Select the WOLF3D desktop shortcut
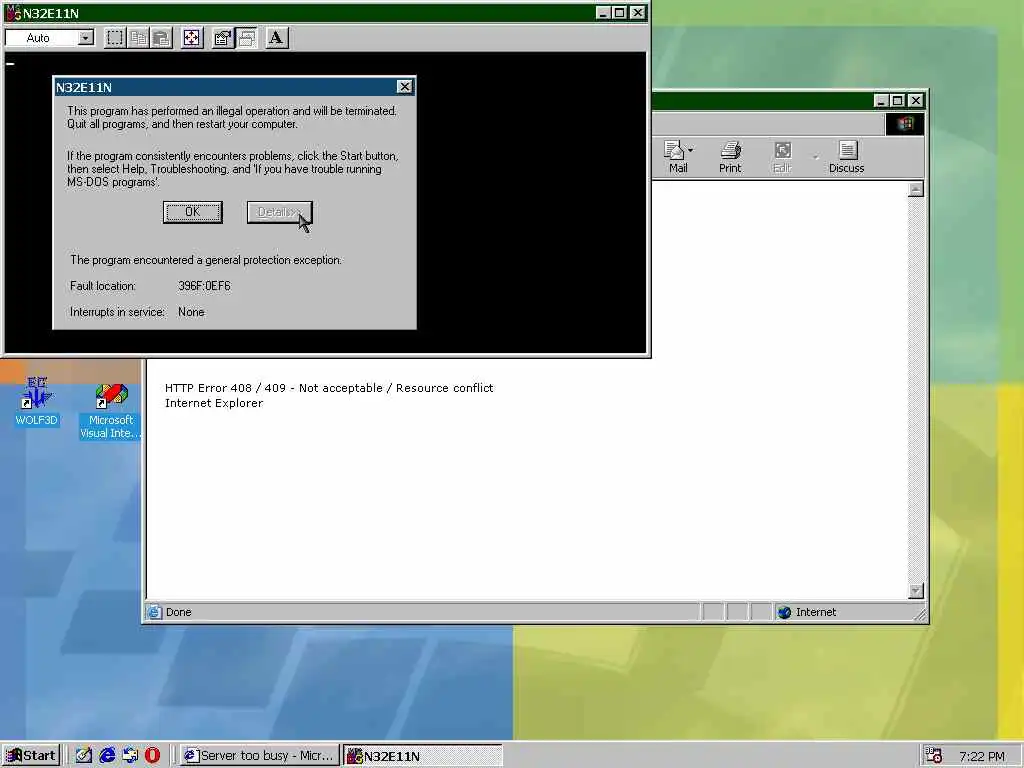 pyautogui.click(x=37, y=402)
